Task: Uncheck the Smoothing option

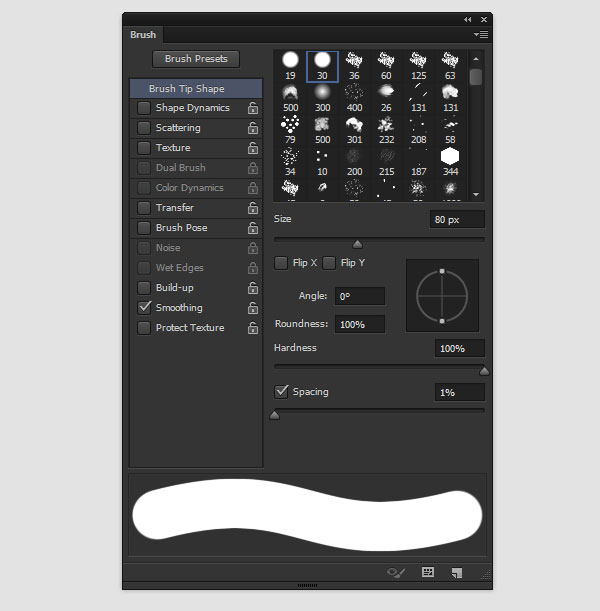Action: pos(144,308)
